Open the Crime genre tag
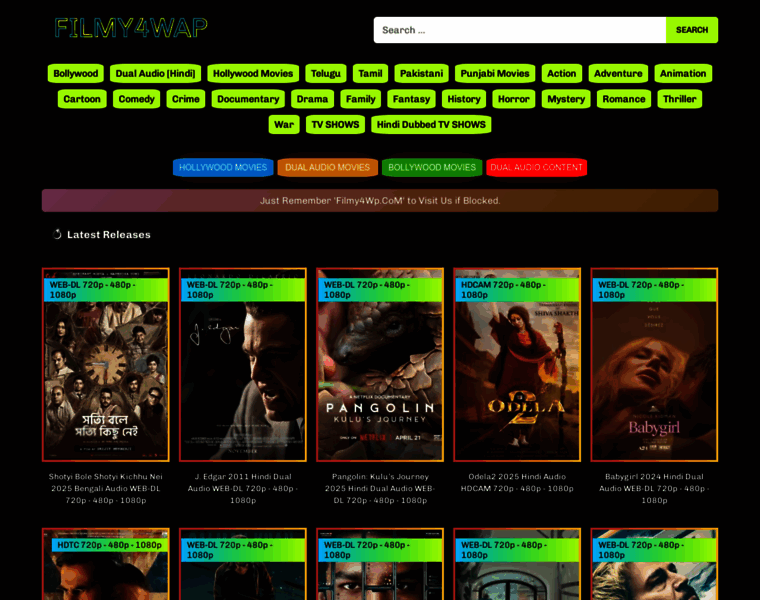 click(x=186, y=99)
